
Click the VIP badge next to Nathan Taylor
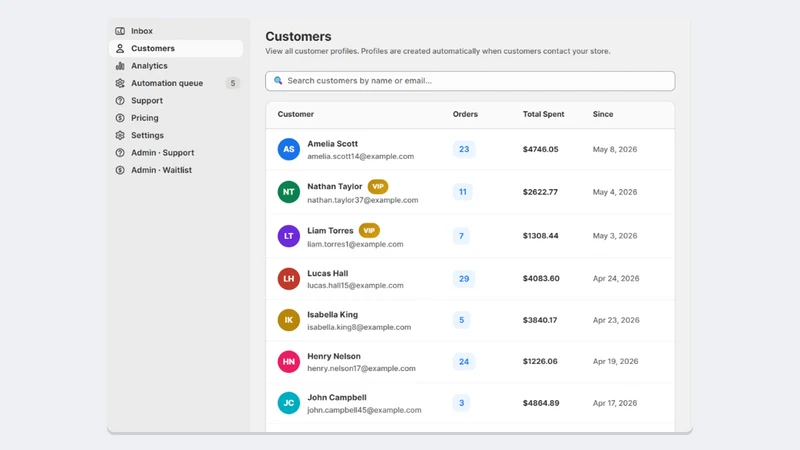tap(378, 186)
